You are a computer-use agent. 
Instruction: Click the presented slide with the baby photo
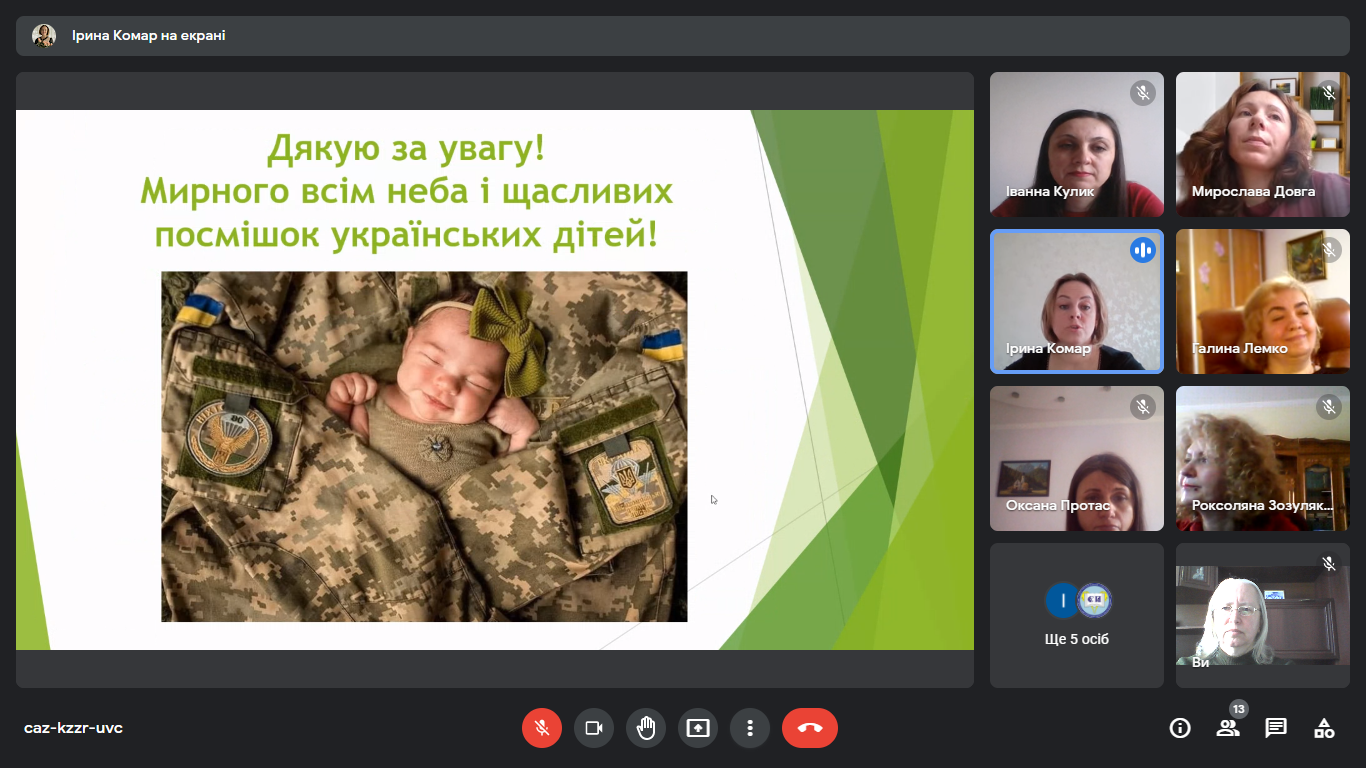click(x=424, y=445)
